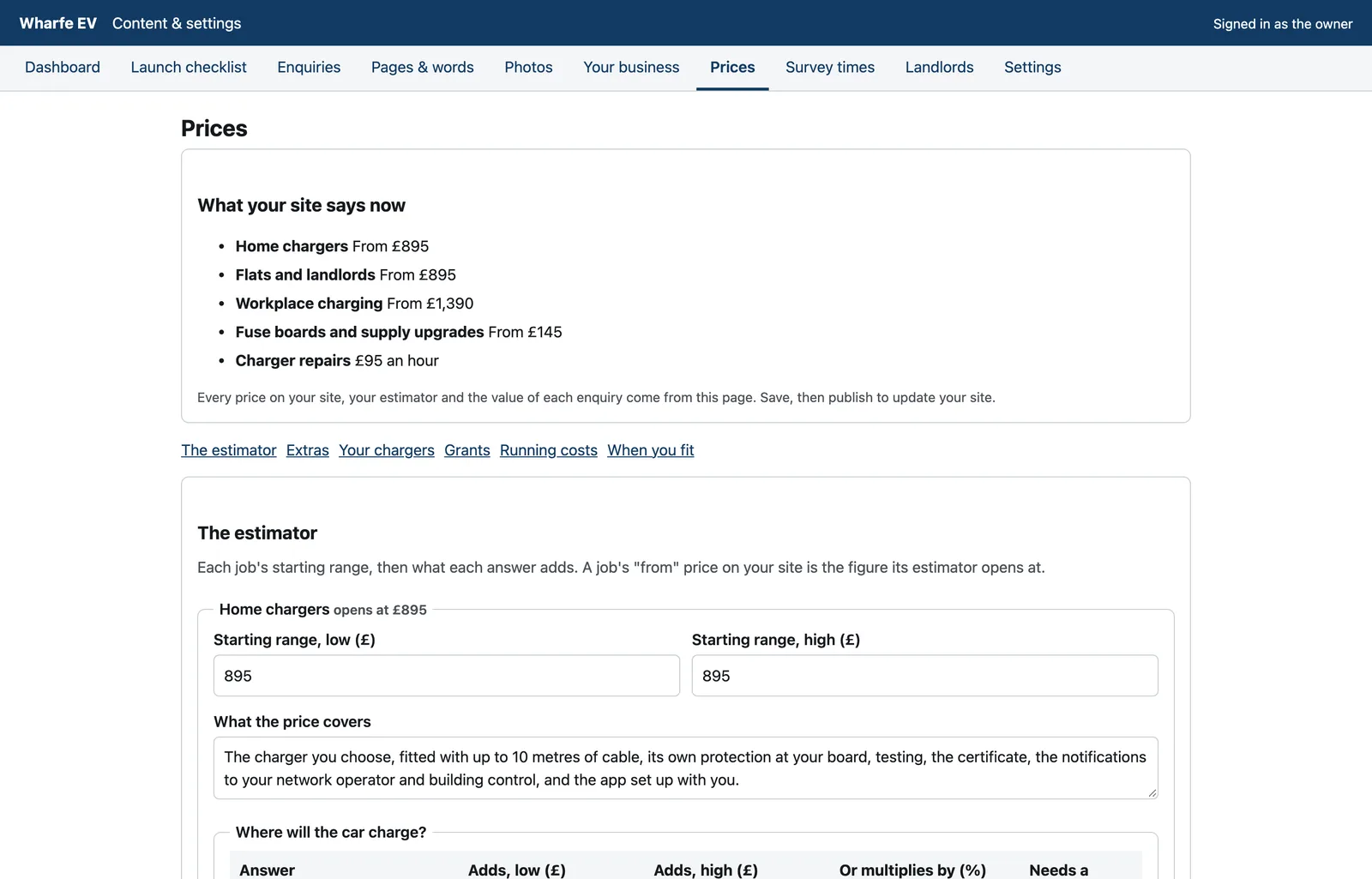The image size is (1372, 879).
Task: Follow the Your chargers link
Action: (x=387, y=450)
